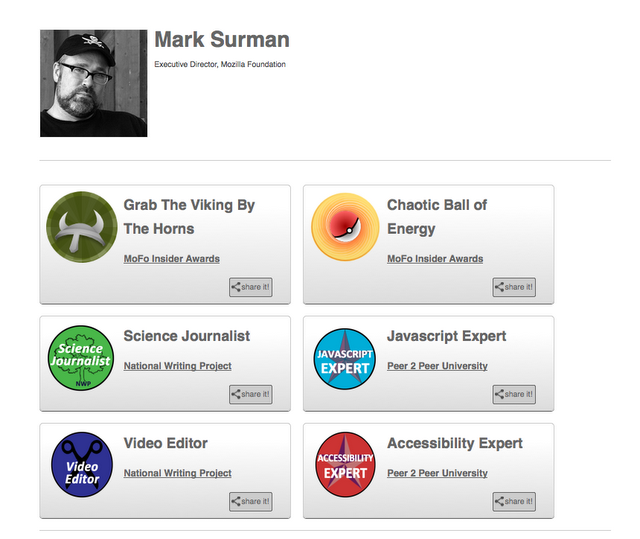This screenshot has height=539, width=640.
Task: Open National Writing Project link under Video Editor
Action: tap(177, 473)
